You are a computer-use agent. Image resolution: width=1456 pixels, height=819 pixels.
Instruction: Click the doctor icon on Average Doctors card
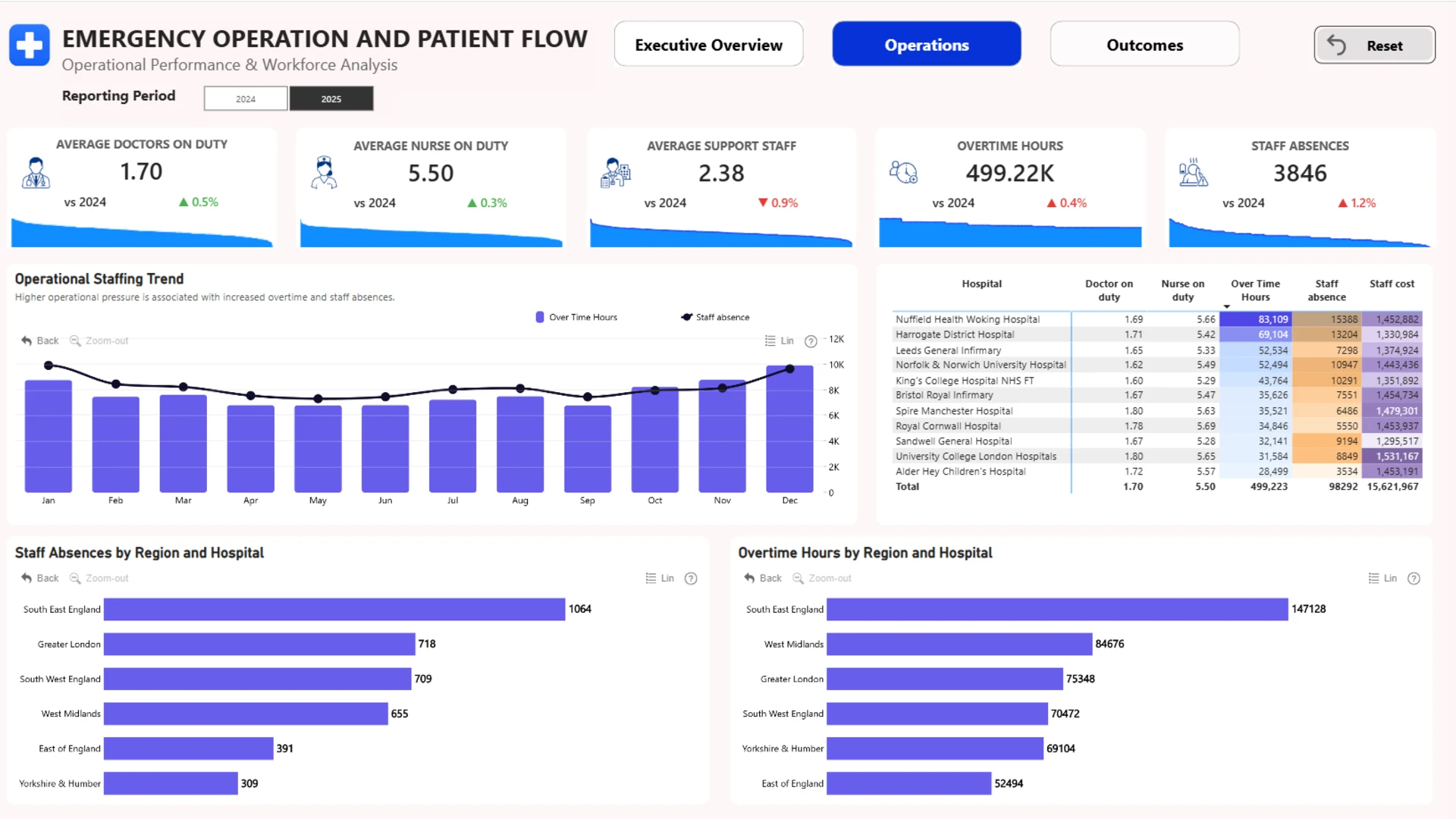(x=36, y=173)
